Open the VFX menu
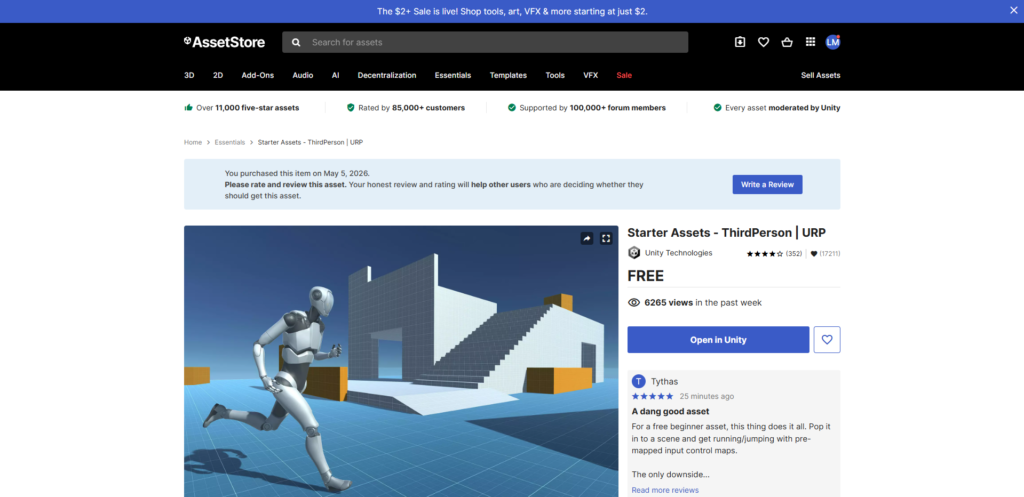Viewport: 1024px width, 497px height. pyautogui.click(x=591, y=75)
